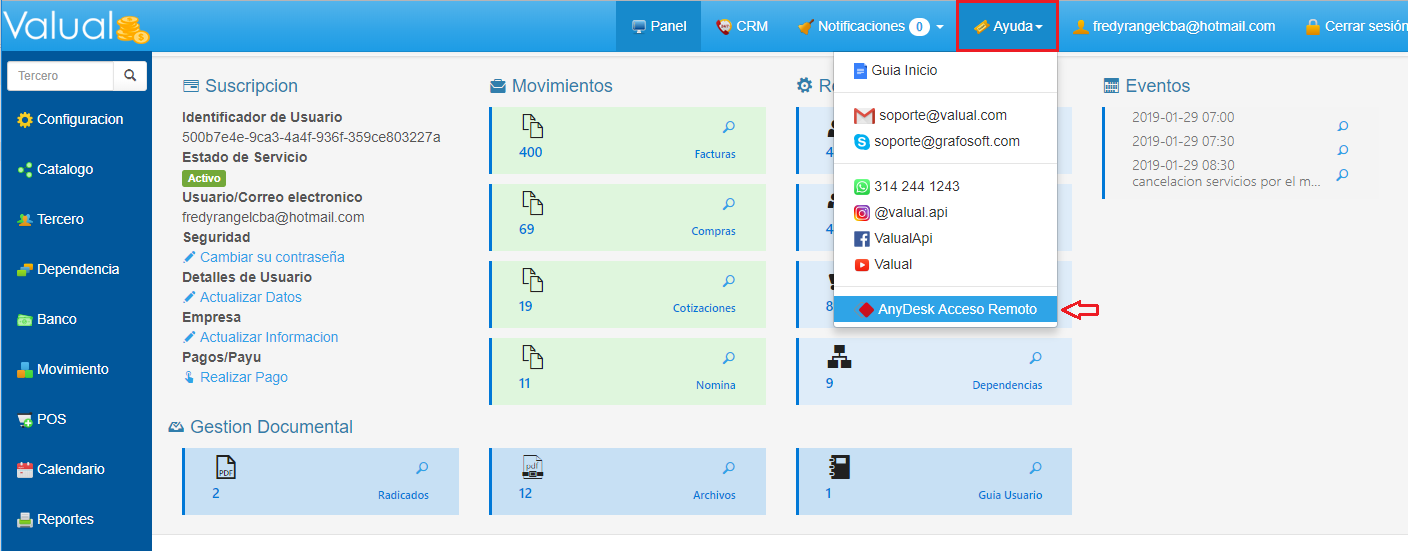Image resolution: width=1408 pixels, height=551 pixels.
Task: Click the Dependencias hierarchy icon
Action: 839,357
